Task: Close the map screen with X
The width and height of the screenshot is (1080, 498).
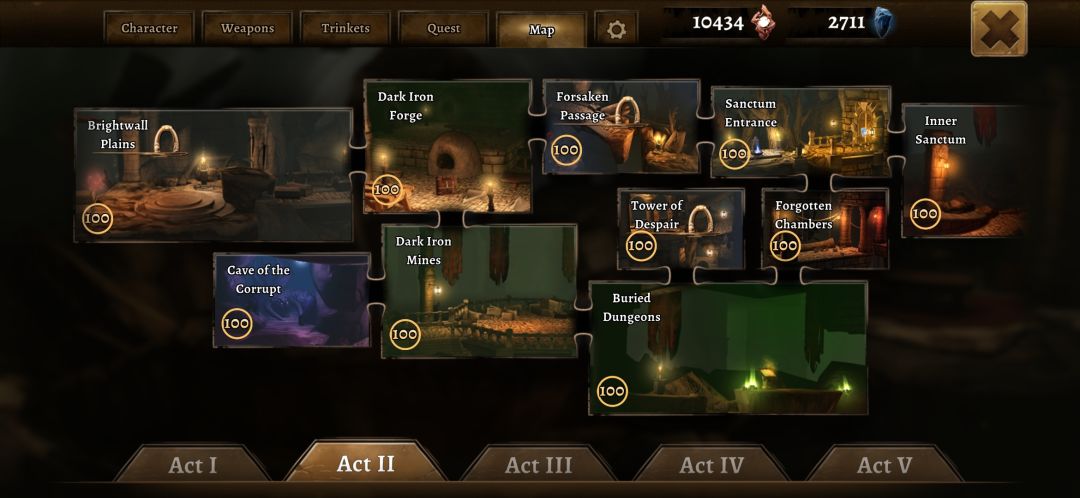Action: click(x=999, y=28)
